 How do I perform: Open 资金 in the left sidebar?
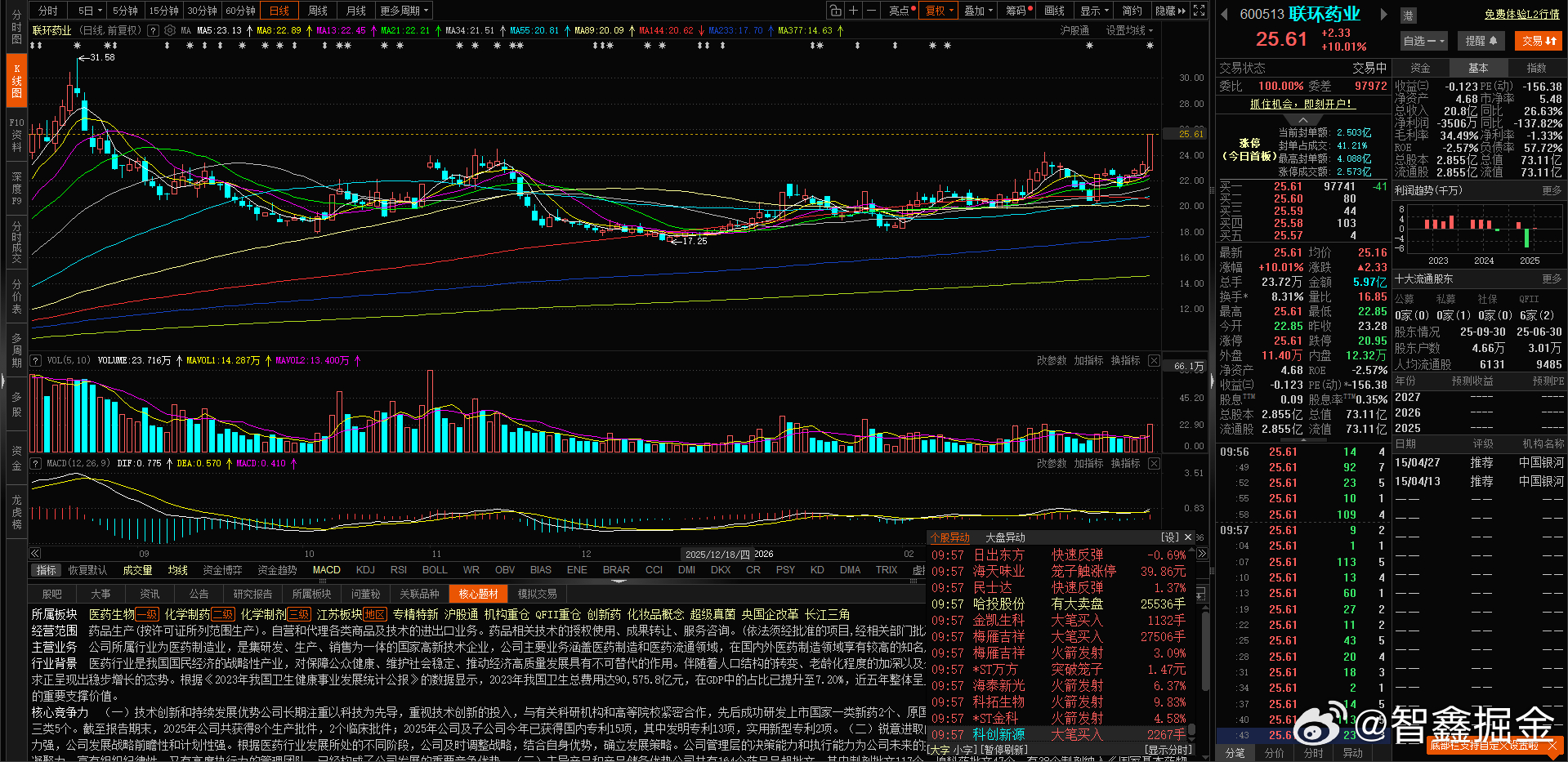16,458
